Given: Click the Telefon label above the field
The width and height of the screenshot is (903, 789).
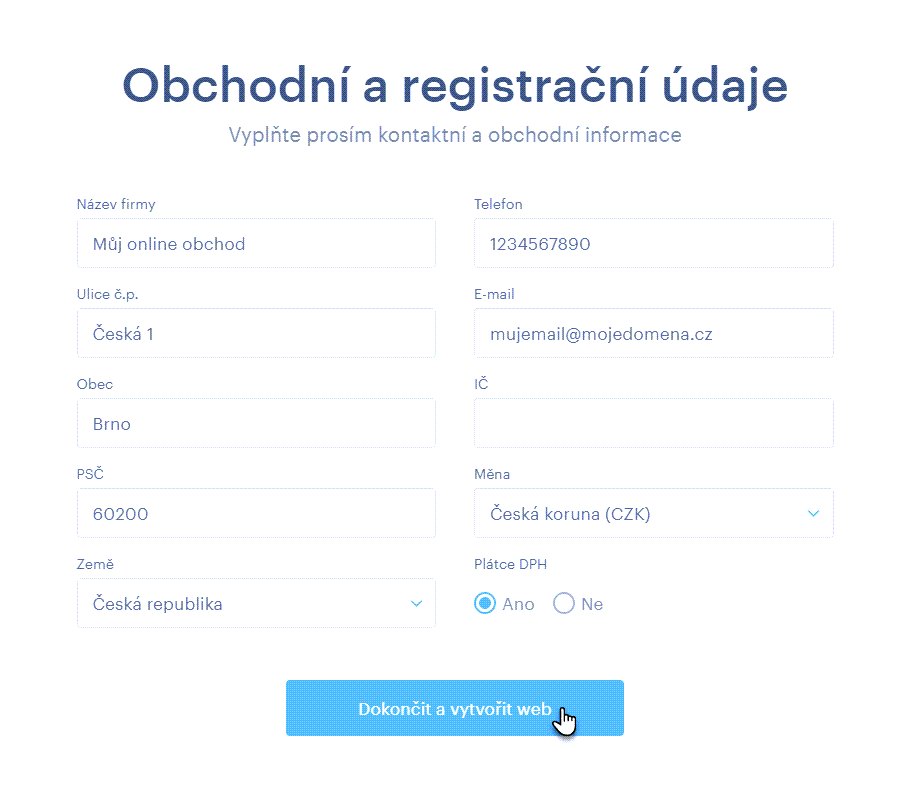Looking at the screenshot, I should (x=498, y=205).
